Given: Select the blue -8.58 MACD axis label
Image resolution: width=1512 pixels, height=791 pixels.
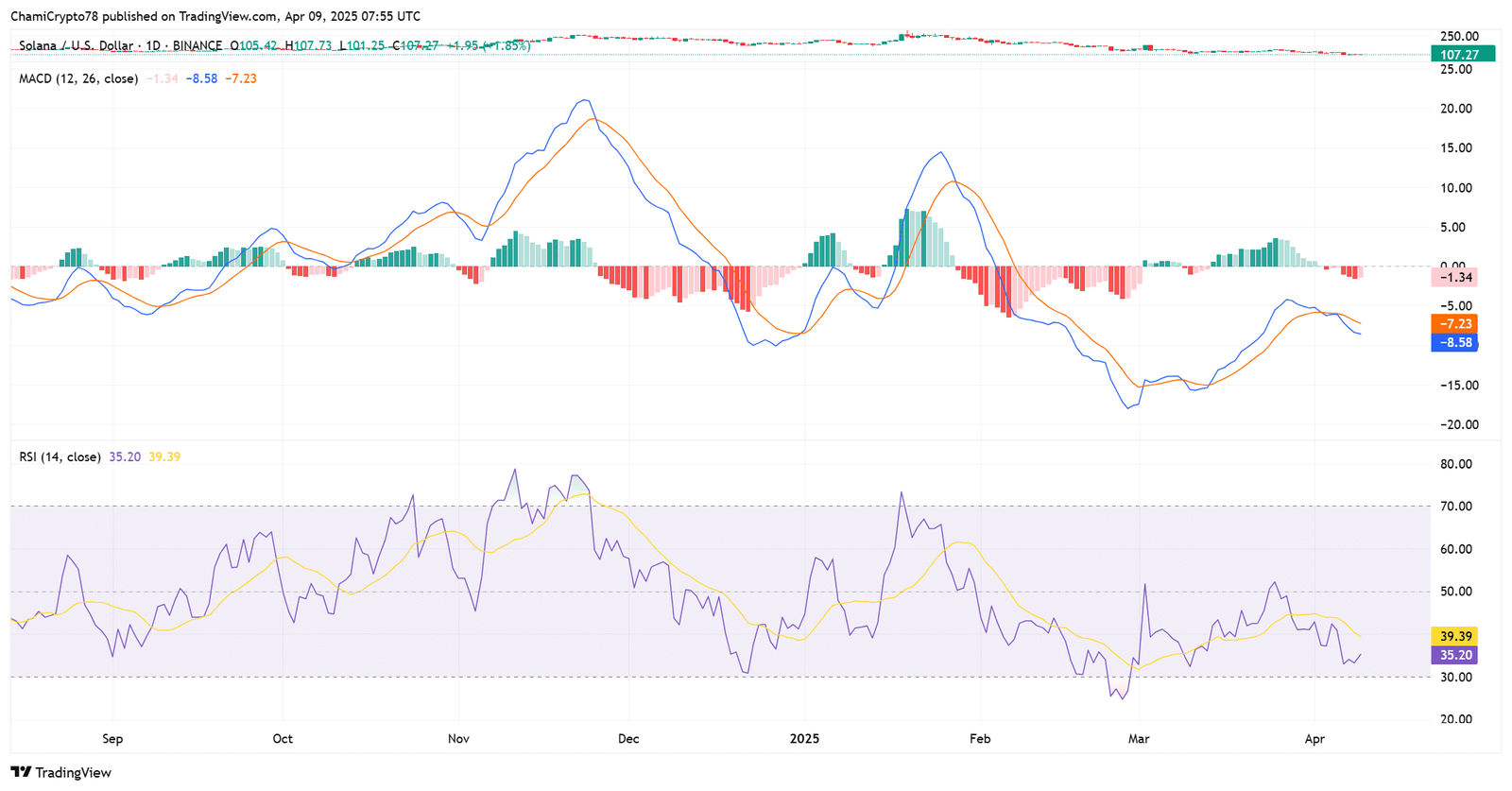Looking at the screenshot, I should coord(1455,343).
